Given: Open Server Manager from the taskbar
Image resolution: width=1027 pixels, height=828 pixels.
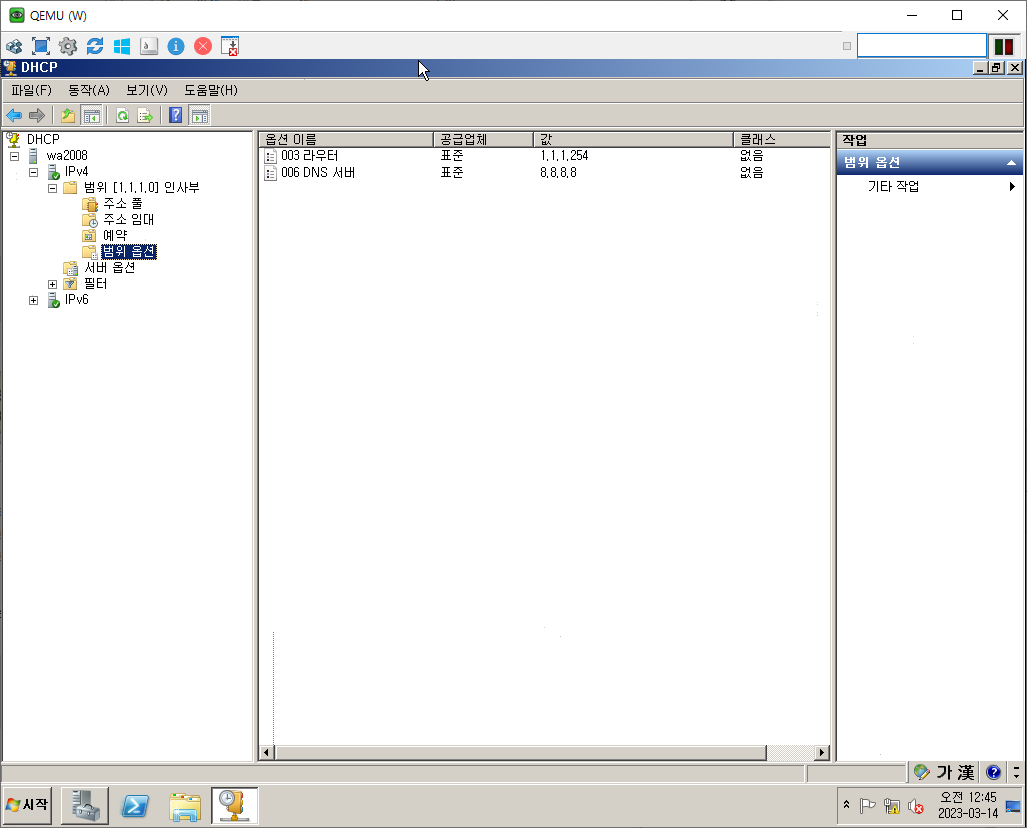Looking at the screenshot, I should [85, 806].
